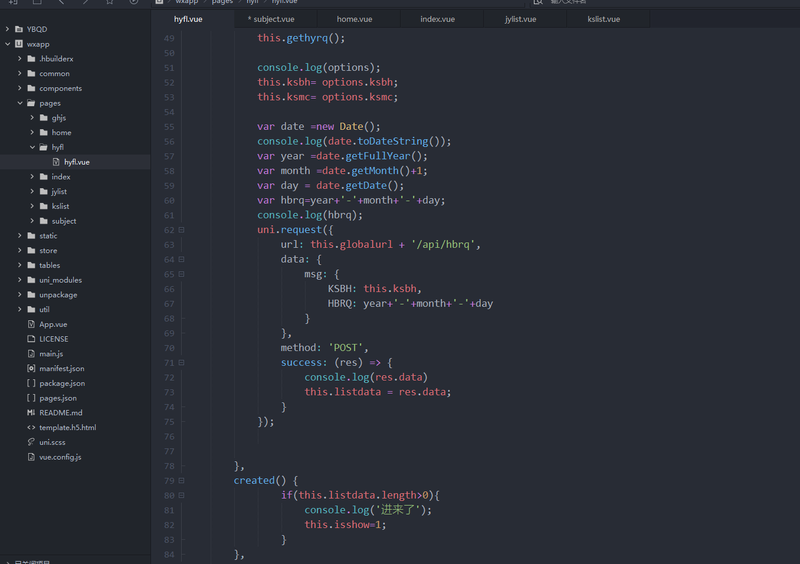Click '/api/hbrq' string in code
Image resolution: width=800 pixels, height=564 pixels.
coord(443,244)
